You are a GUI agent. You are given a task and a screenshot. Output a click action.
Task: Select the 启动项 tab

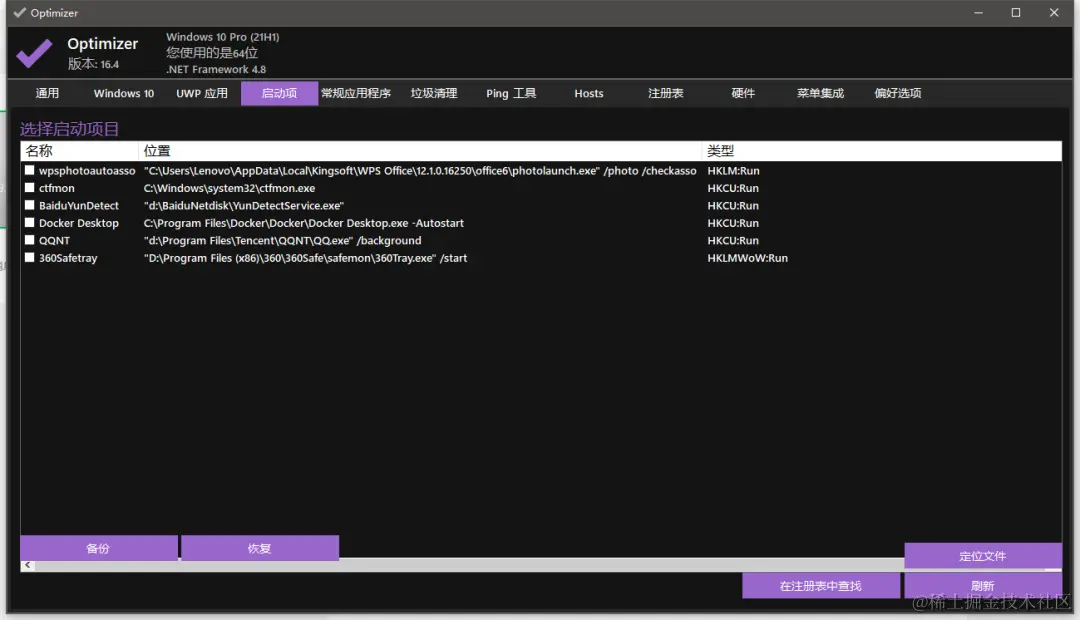point(279,93)
